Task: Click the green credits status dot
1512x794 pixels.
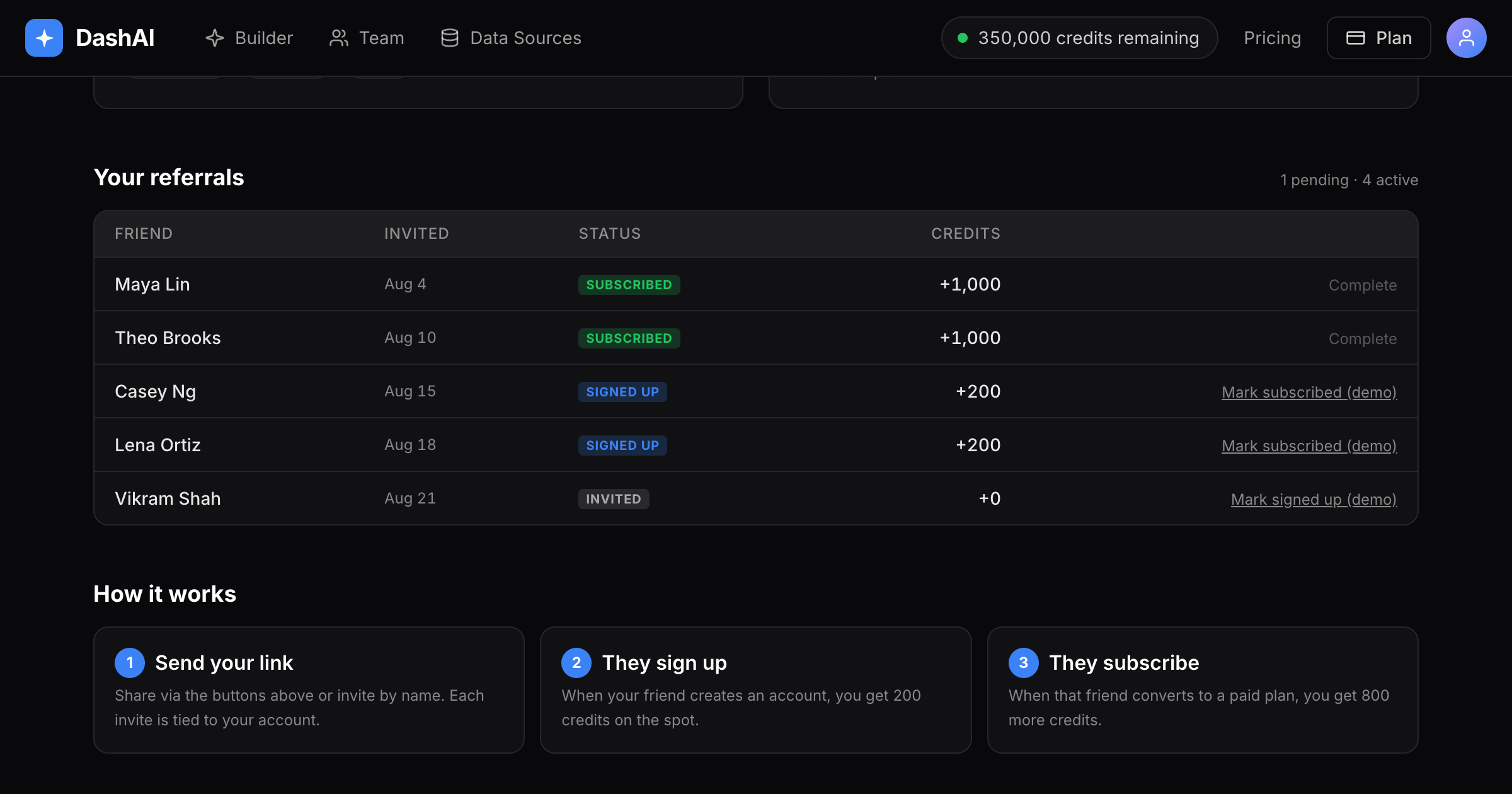Action: coord(963,38)
